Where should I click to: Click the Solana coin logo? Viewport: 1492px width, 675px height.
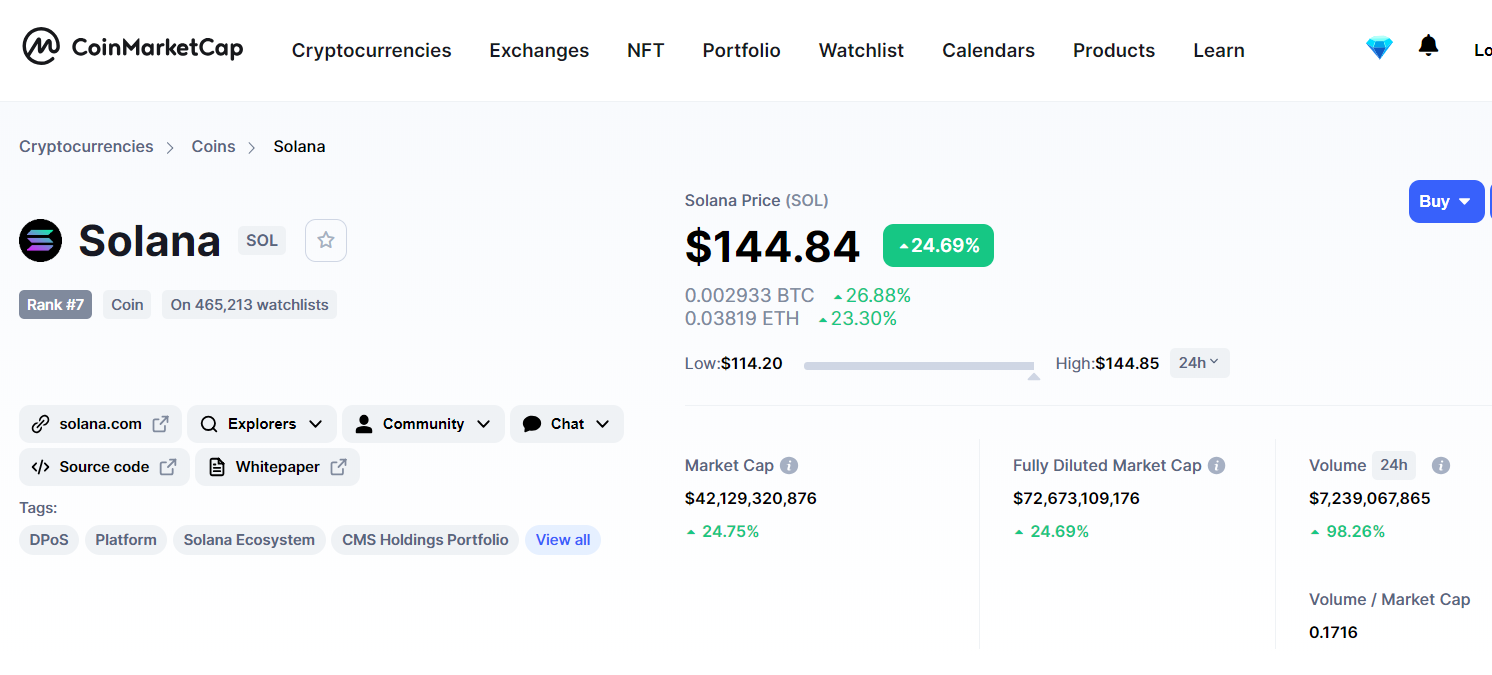[40, 241]
